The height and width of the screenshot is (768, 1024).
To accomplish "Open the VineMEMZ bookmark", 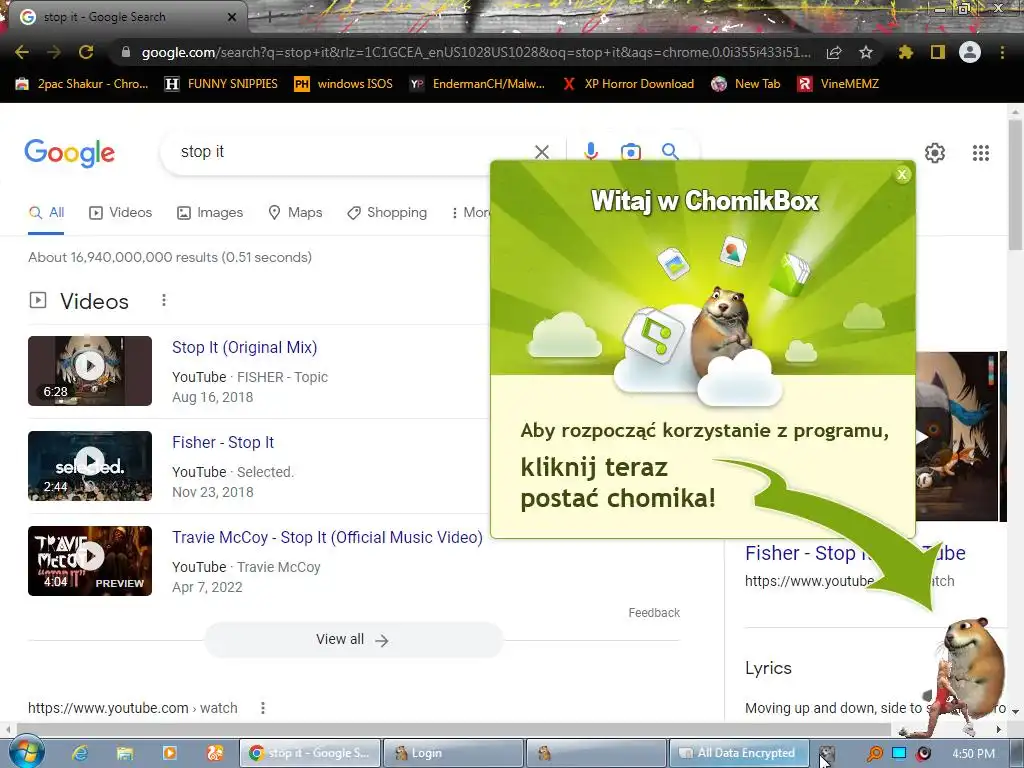I will coord(839,84).
